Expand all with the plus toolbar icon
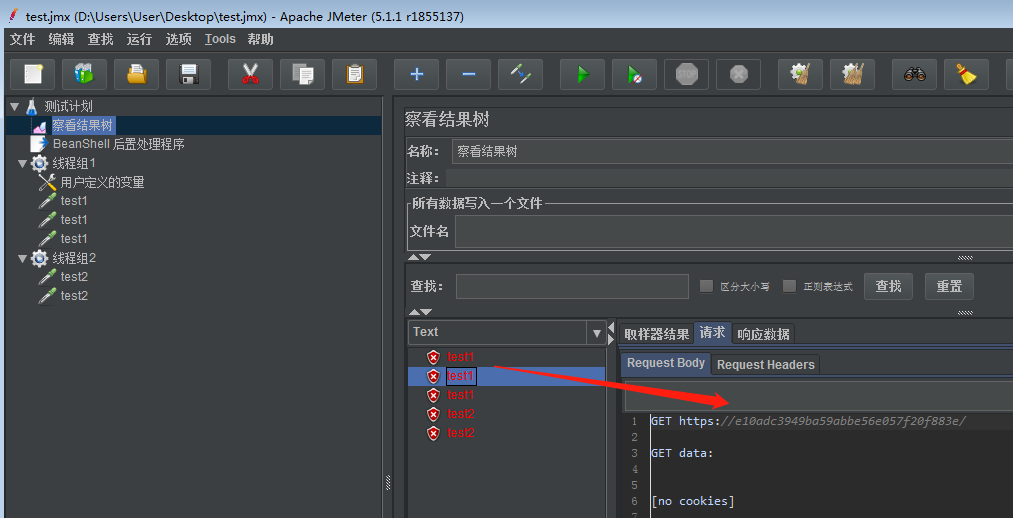Viewport: 1013px width, 518px height. tap(417, 74)
